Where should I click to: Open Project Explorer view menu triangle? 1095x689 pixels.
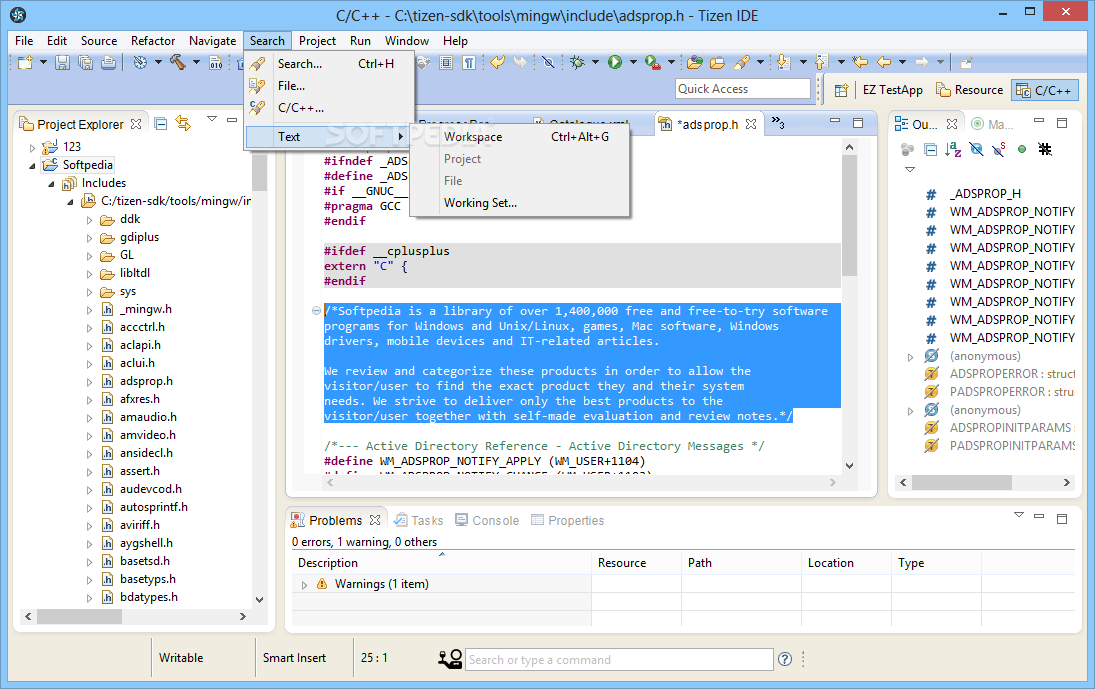(x=212, y=119)
